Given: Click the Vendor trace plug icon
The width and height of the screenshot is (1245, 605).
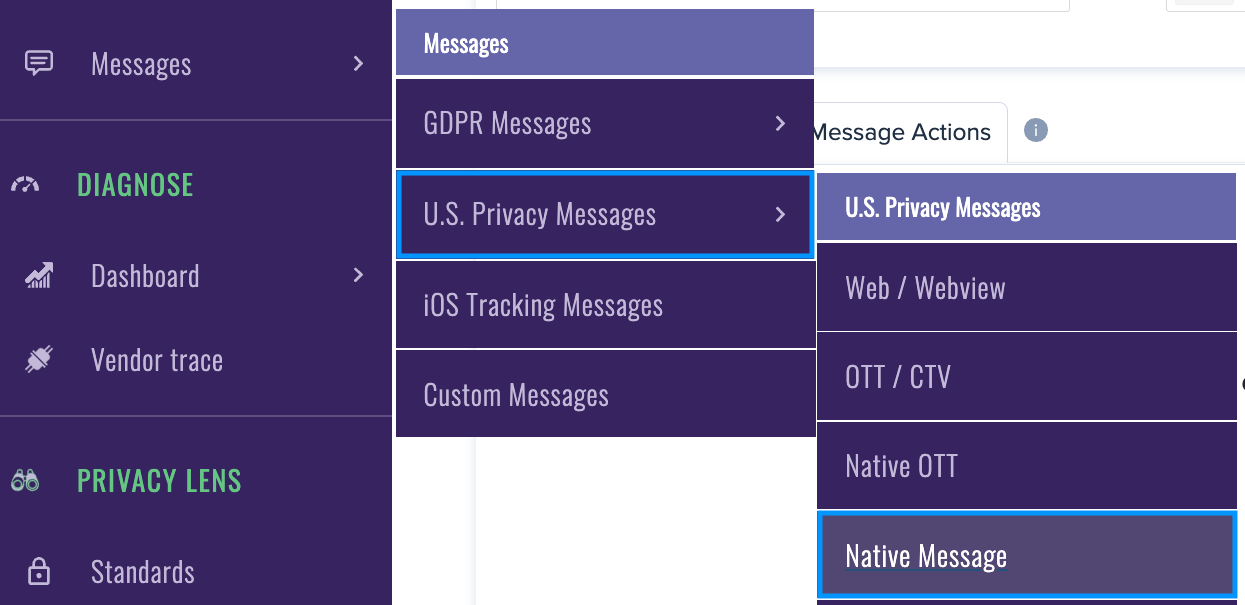Looking at the screenshot, I should 39,360.
